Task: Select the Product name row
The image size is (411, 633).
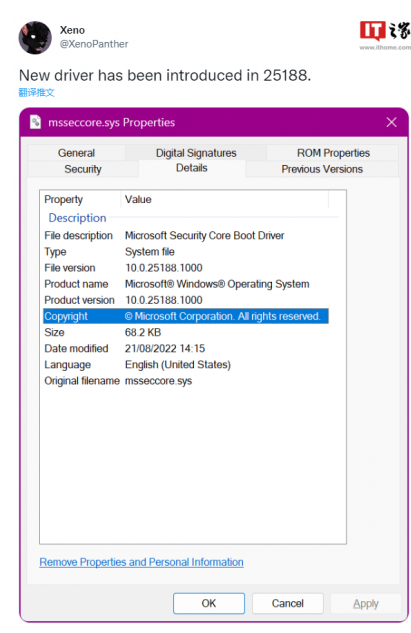Action: pyautogui.click(x=186, y=284)
